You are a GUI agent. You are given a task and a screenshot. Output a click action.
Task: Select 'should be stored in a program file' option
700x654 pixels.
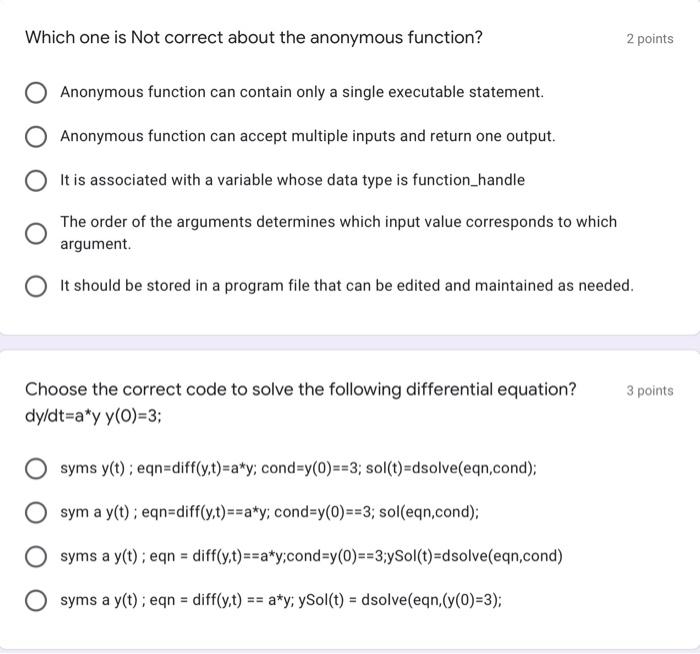36,287
